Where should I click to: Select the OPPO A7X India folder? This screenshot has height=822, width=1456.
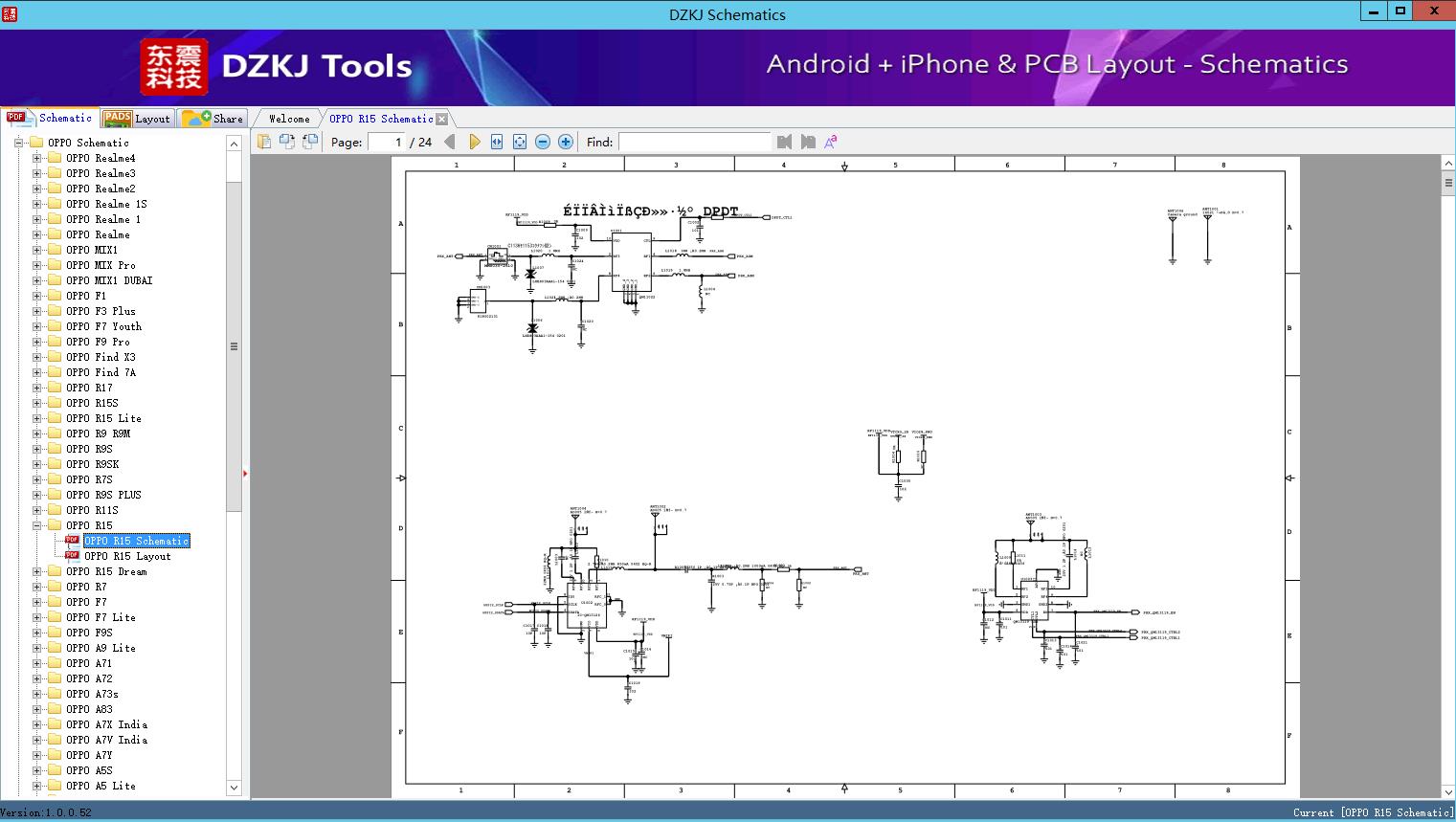click(x=106, y=724)
